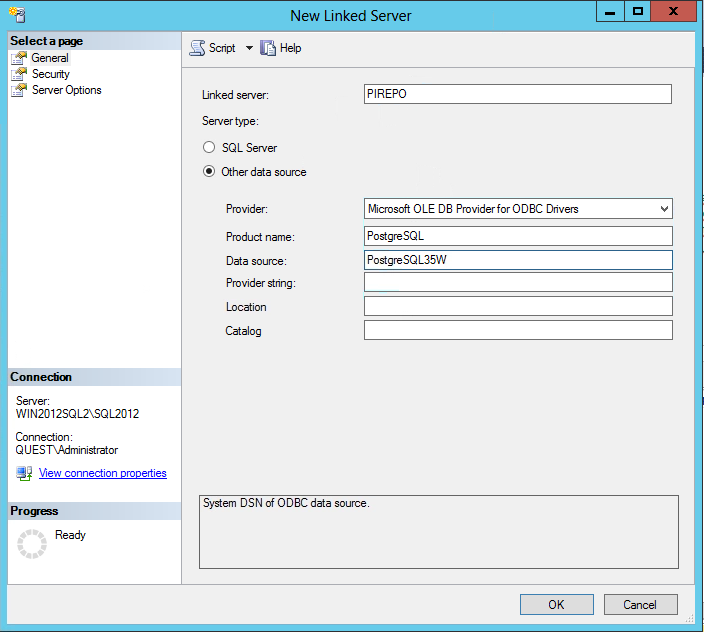This screenshot has height=632, width=704.
Task: Maximize the New Linked Server window
Action: pyautogui.click(x=638, y=11)
